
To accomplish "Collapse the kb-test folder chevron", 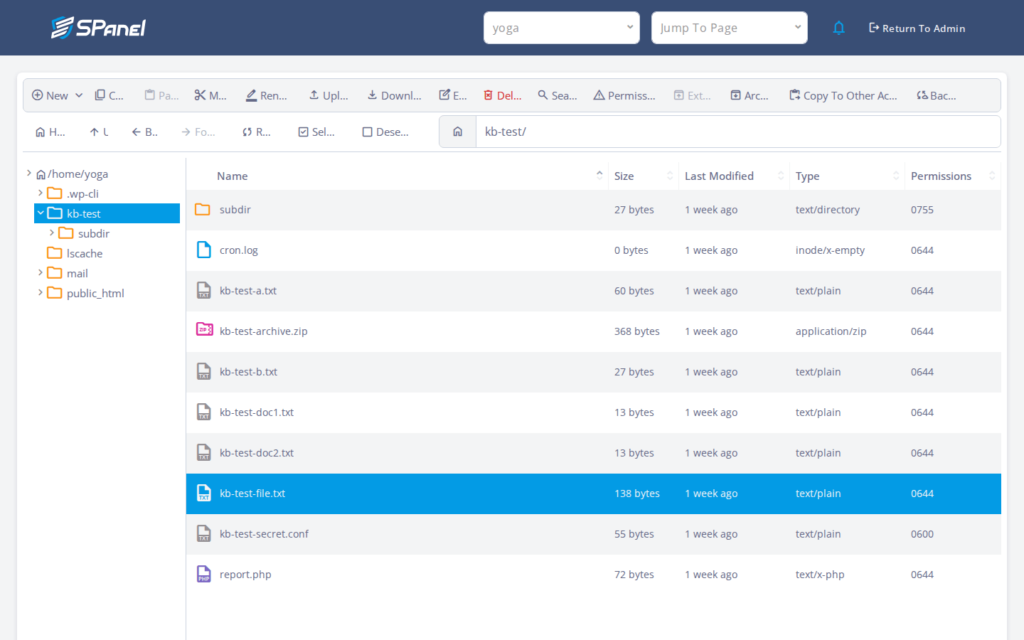I will point(40,213).
